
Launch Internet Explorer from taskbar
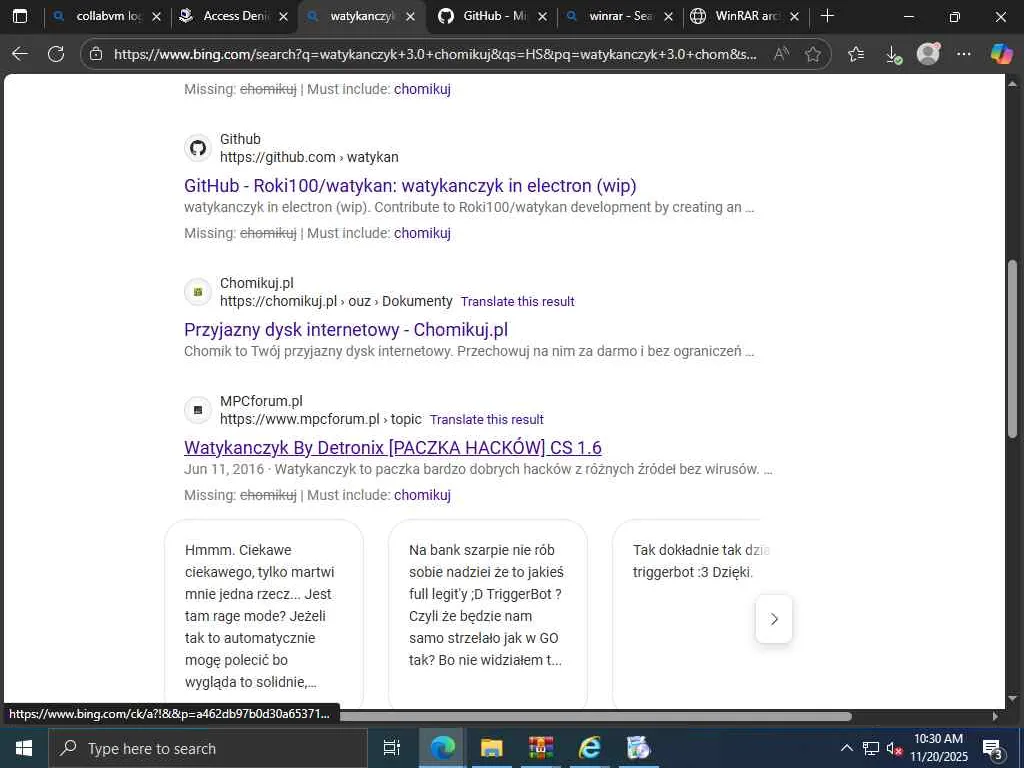click(590, 748)
